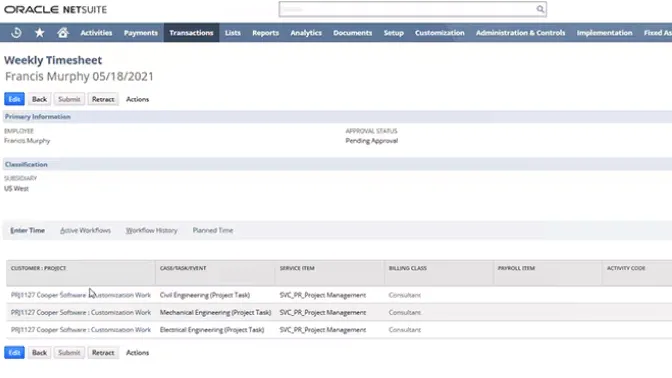672x378 pixels.
Task: Open the Reports menu
Action: (265, 33)
